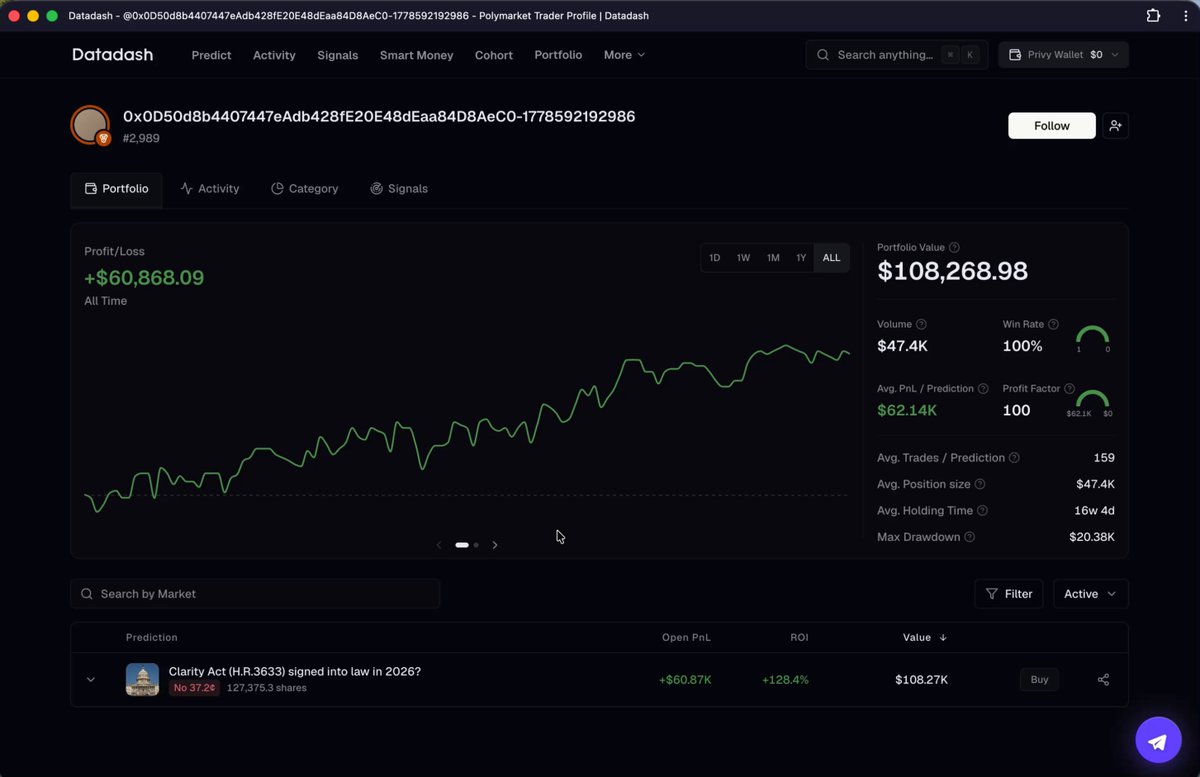Image resolution: width=1200 pixels, height=777 pixels.
Task: Open the More navigation dropdown
Action: click(x=624, y=55)
